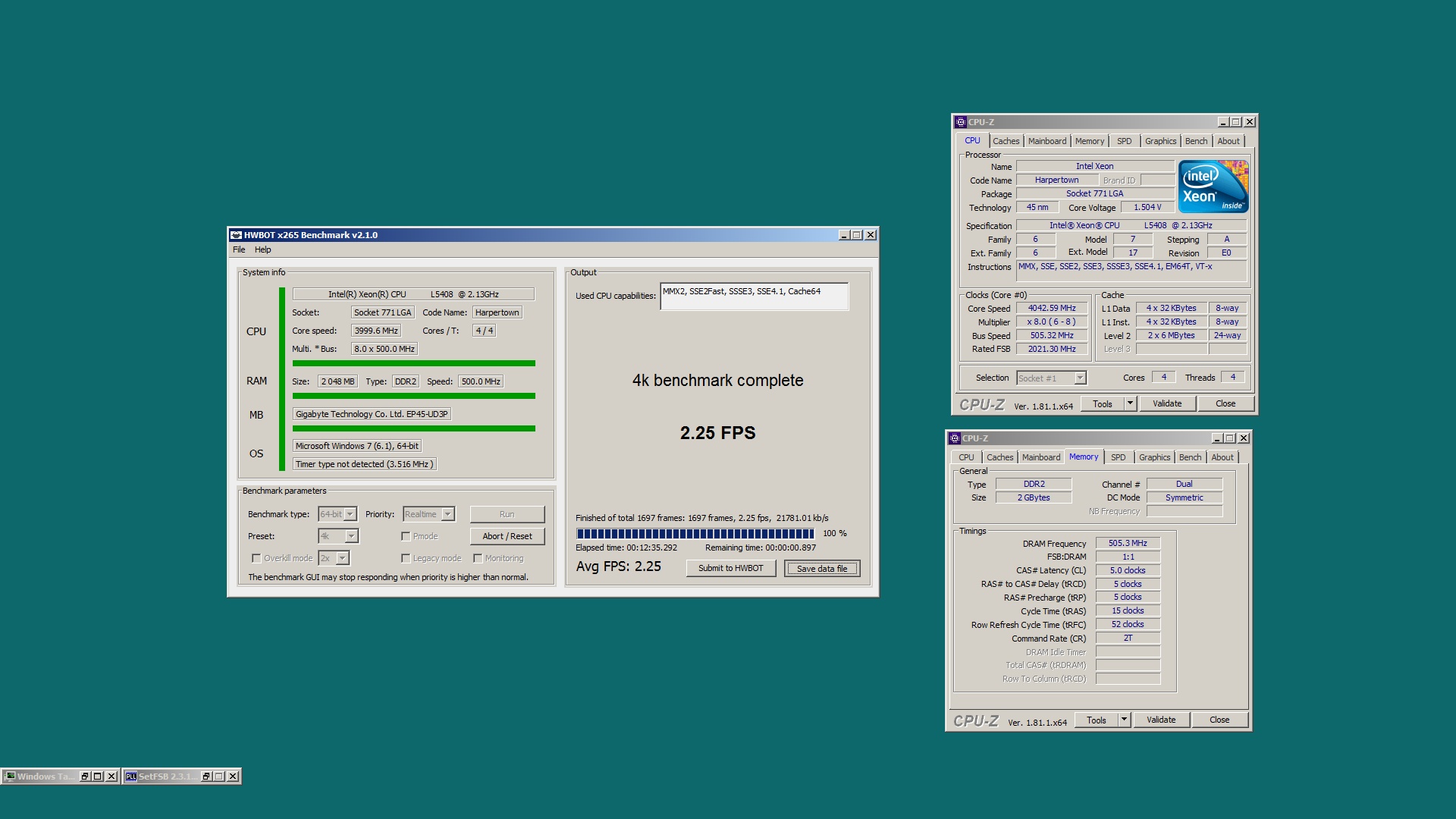This screenshot has height=819, width=1456.
Task: Open Mainboard tab in CPU-Z memory window
Action: [1040, 457]
